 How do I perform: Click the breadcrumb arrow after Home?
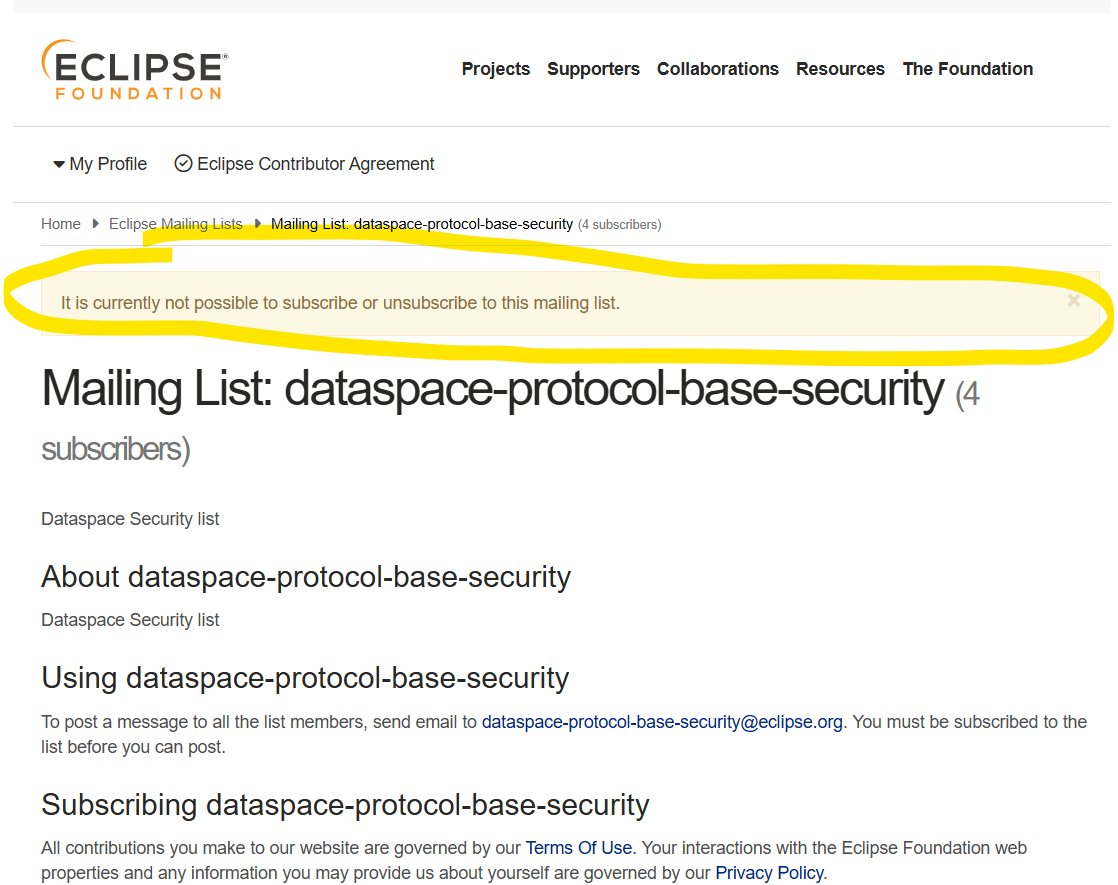[95, 224]
